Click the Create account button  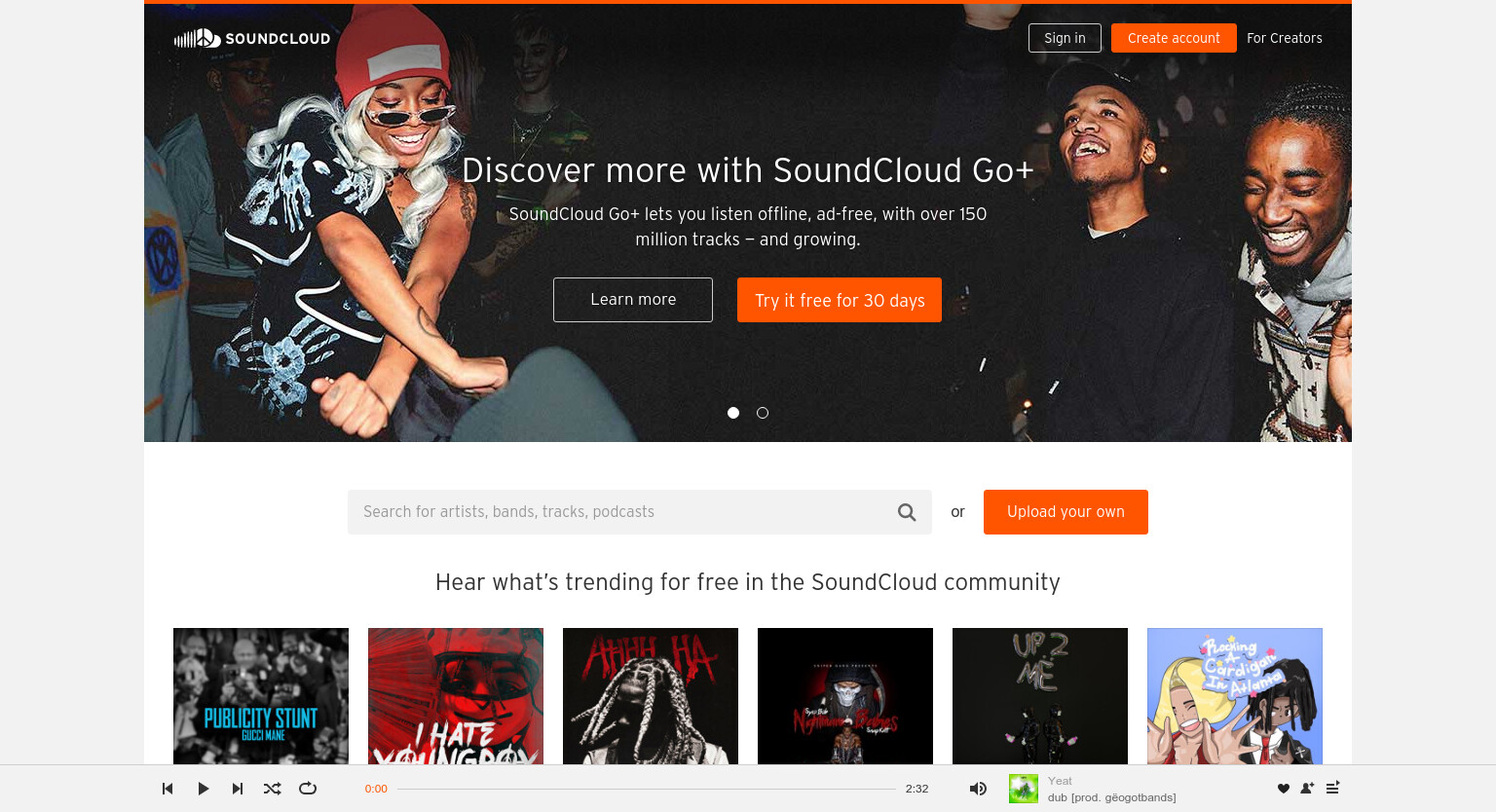[1174, 38]
